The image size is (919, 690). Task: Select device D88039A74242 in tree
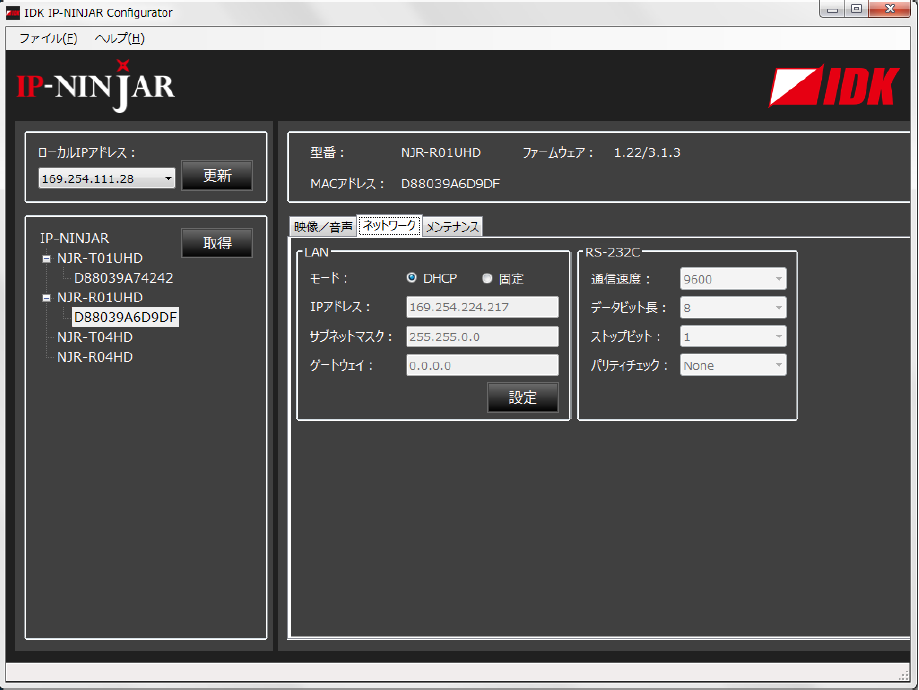pyautogui.click(x=124, y=278)
